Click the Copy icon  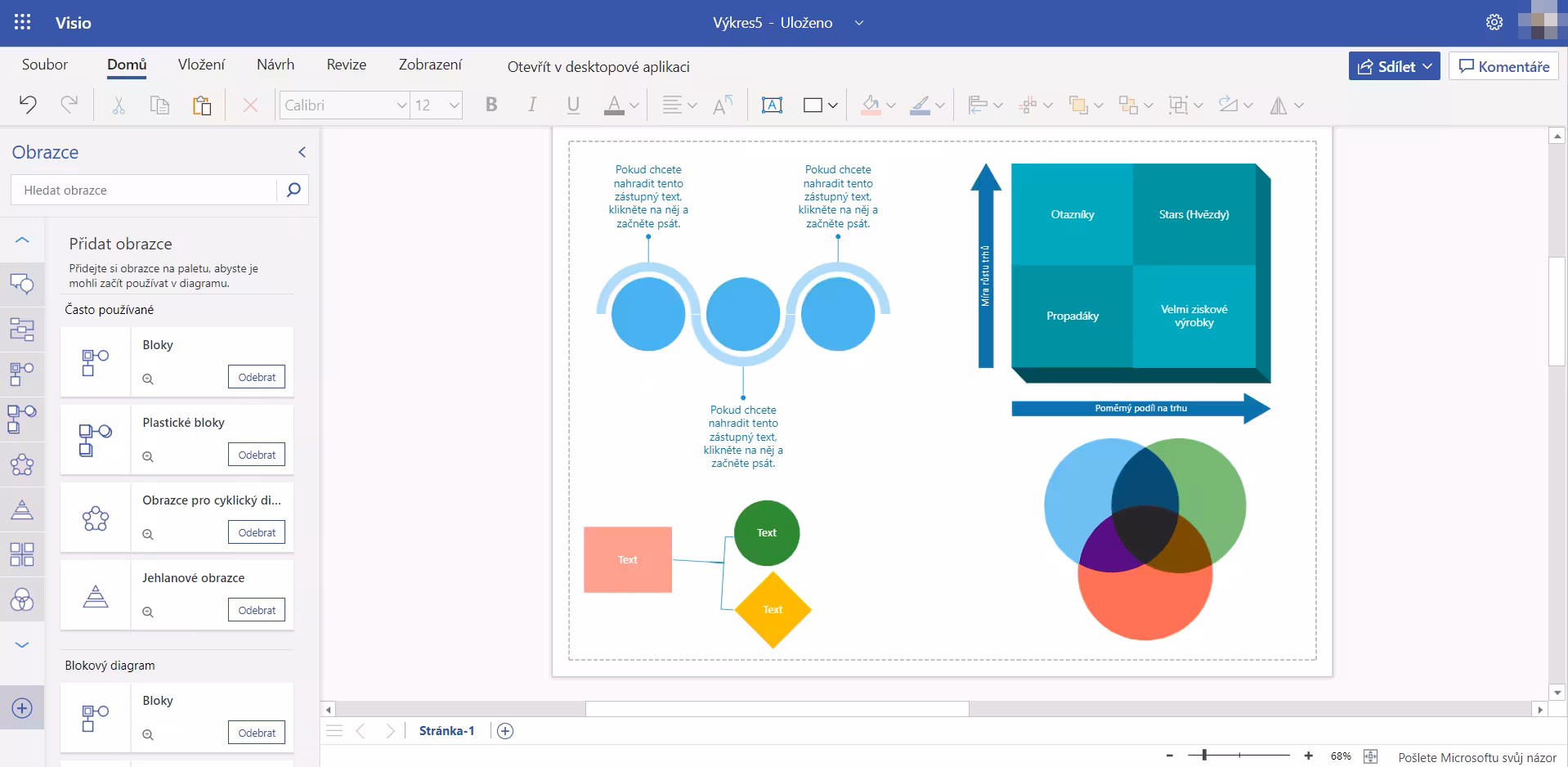pos(159,105)
